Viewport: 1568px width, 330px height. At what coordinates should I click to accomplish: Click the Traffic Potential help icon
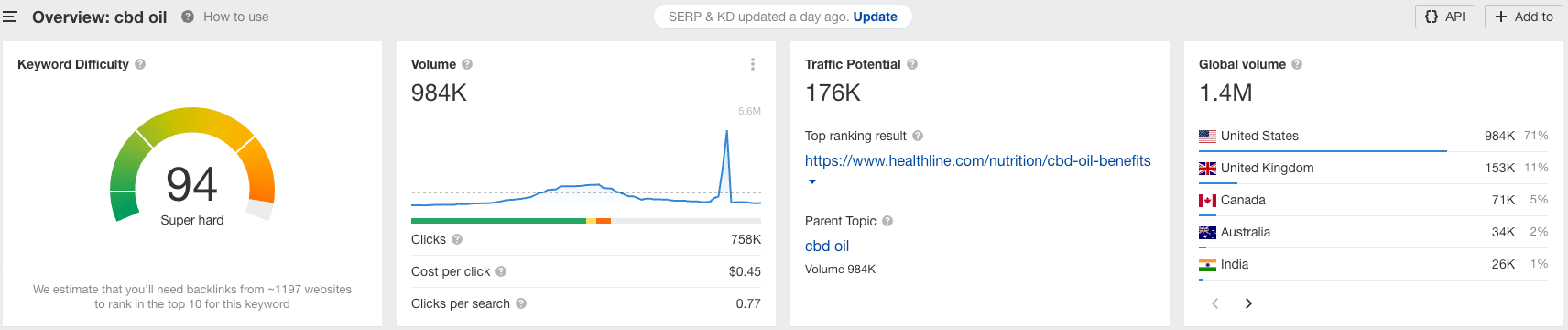point(912,64)
